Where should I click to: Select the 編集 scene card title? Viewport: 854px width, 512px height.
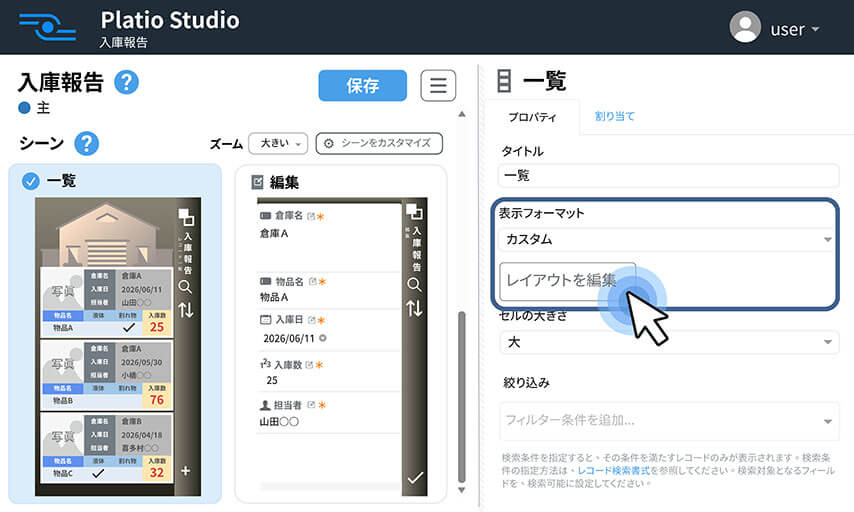click(x=284, y=182)
